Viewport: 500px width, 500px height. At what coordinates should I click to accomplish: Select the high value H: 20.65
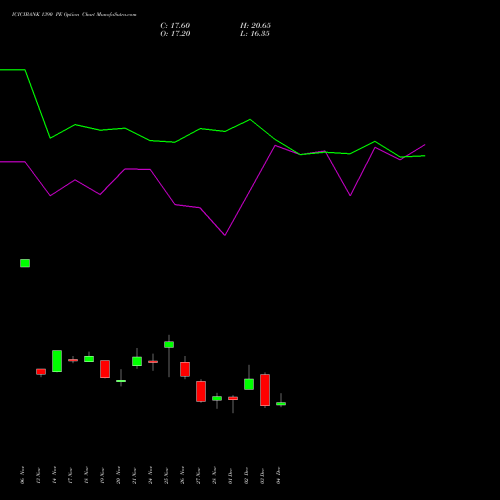(x=255, y=26)
